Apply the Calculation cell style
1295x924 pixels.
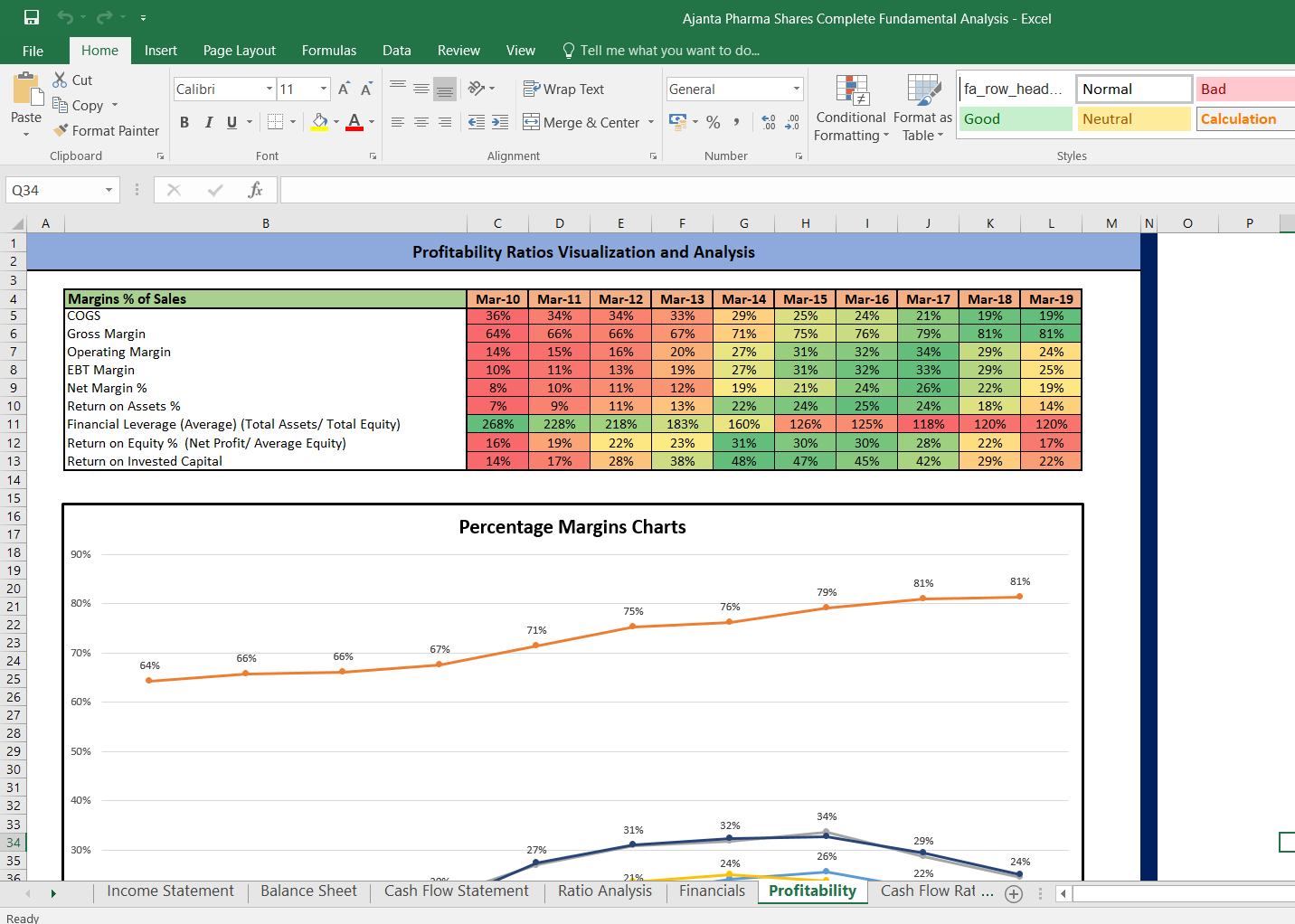(x=1245, y=119)
